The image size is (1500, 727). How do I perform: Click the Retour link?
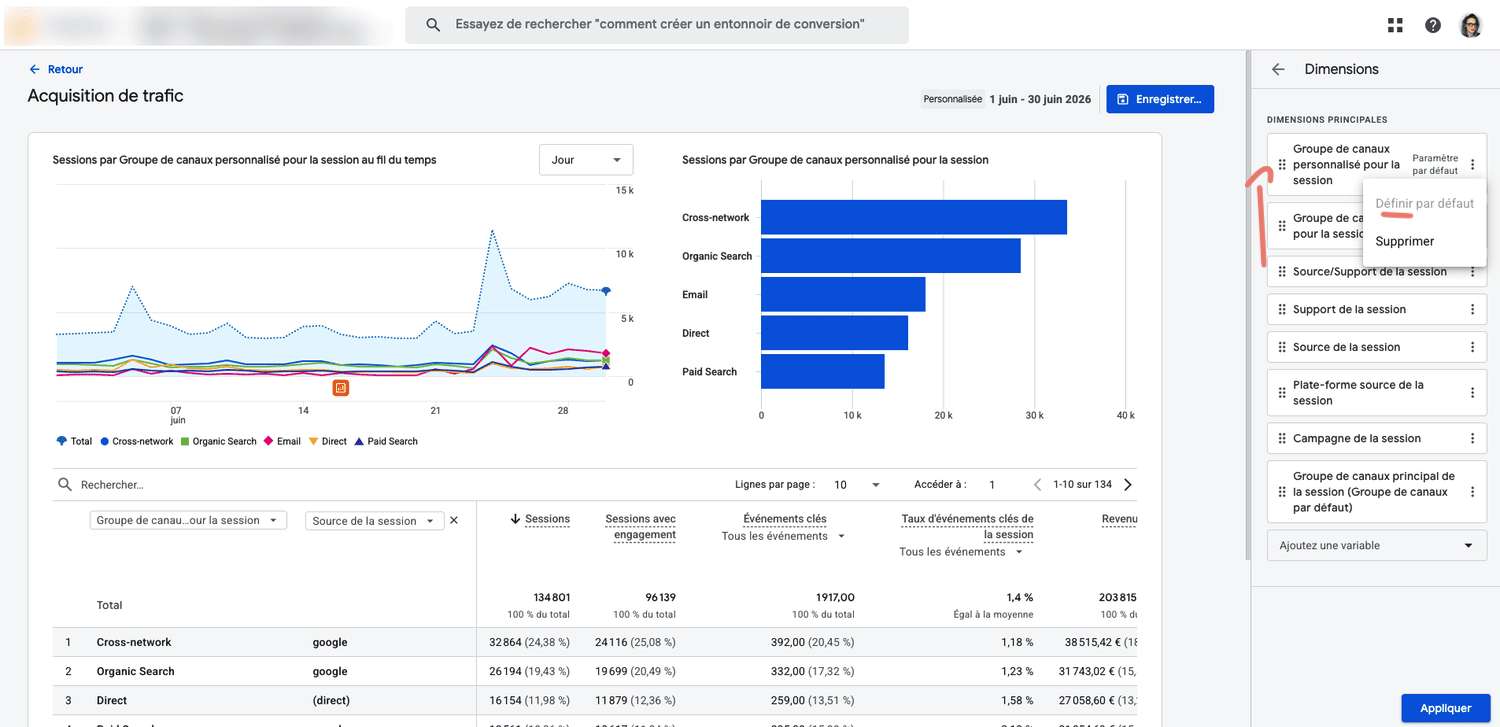tap(56, 69)
